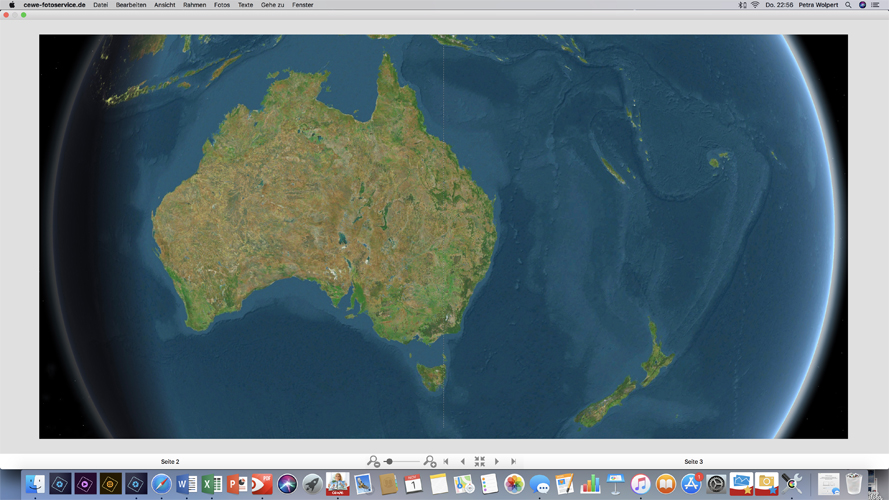Screen dimensions: 889x500
Task: Exit full-screen preview via the shrink-arrows icon
Action: 480,461
